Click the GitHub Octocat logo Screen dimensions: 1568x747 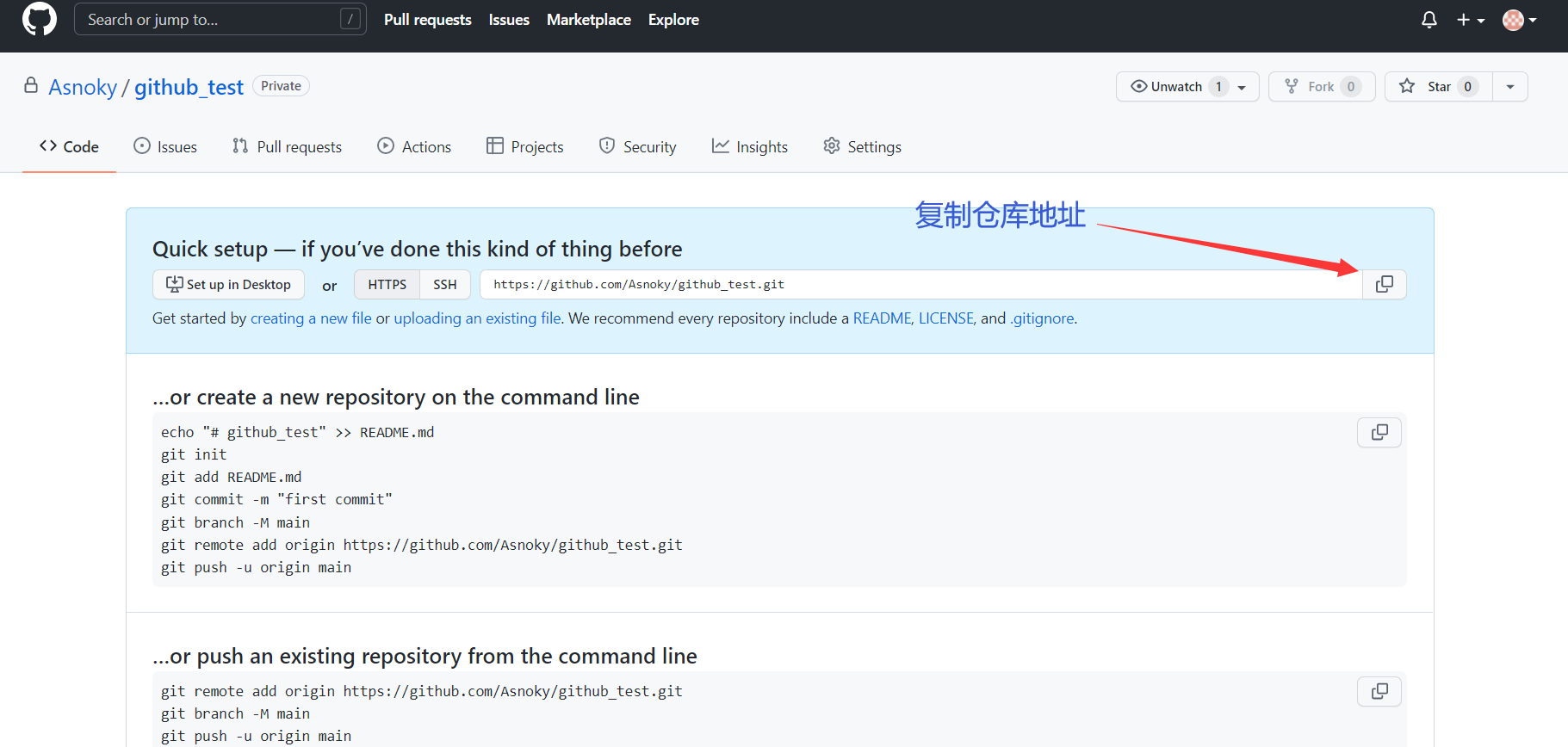[39, 19]
